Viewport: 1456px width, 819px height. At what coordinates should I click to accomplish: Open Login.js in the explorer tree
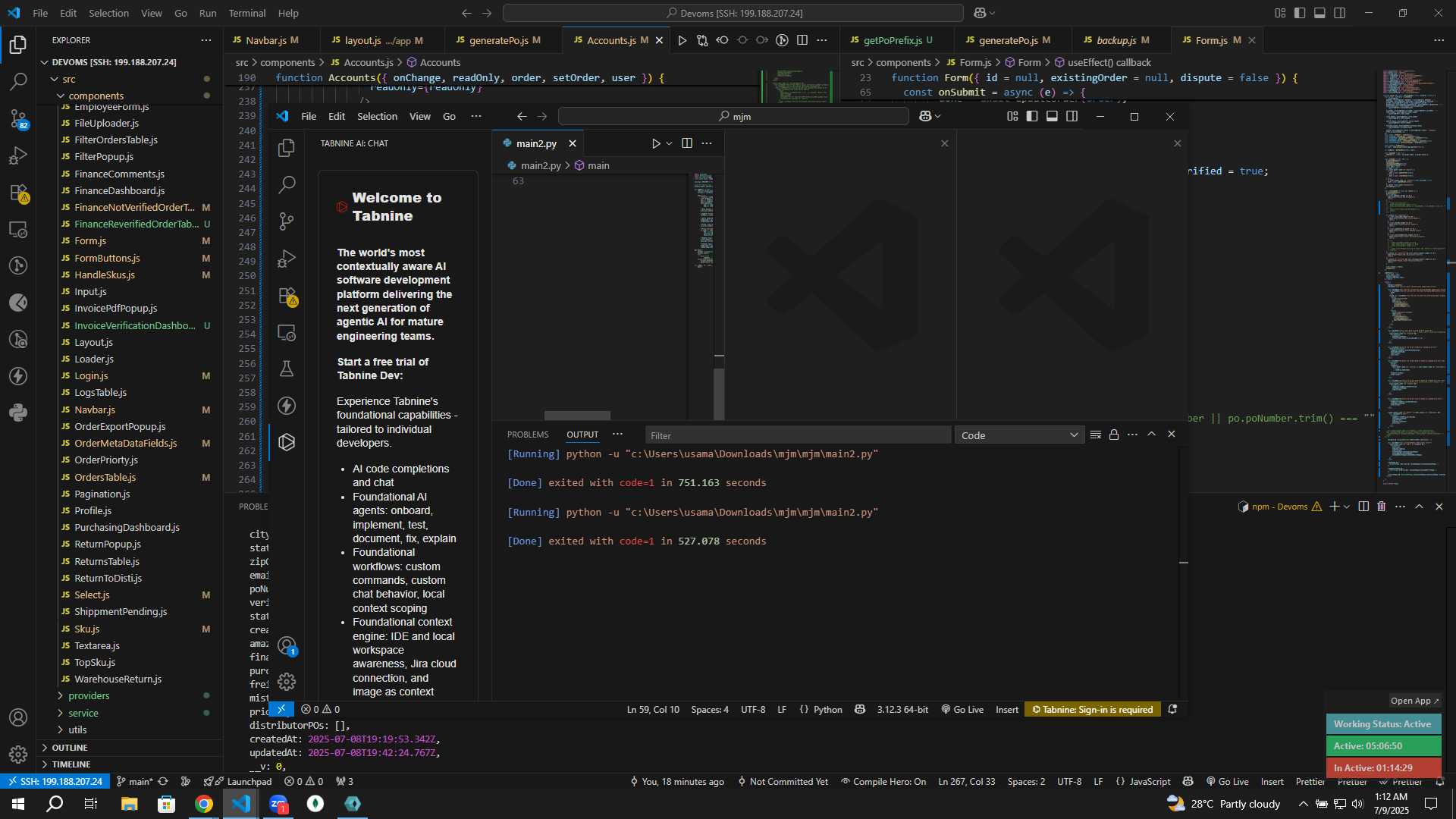[91, 375]
